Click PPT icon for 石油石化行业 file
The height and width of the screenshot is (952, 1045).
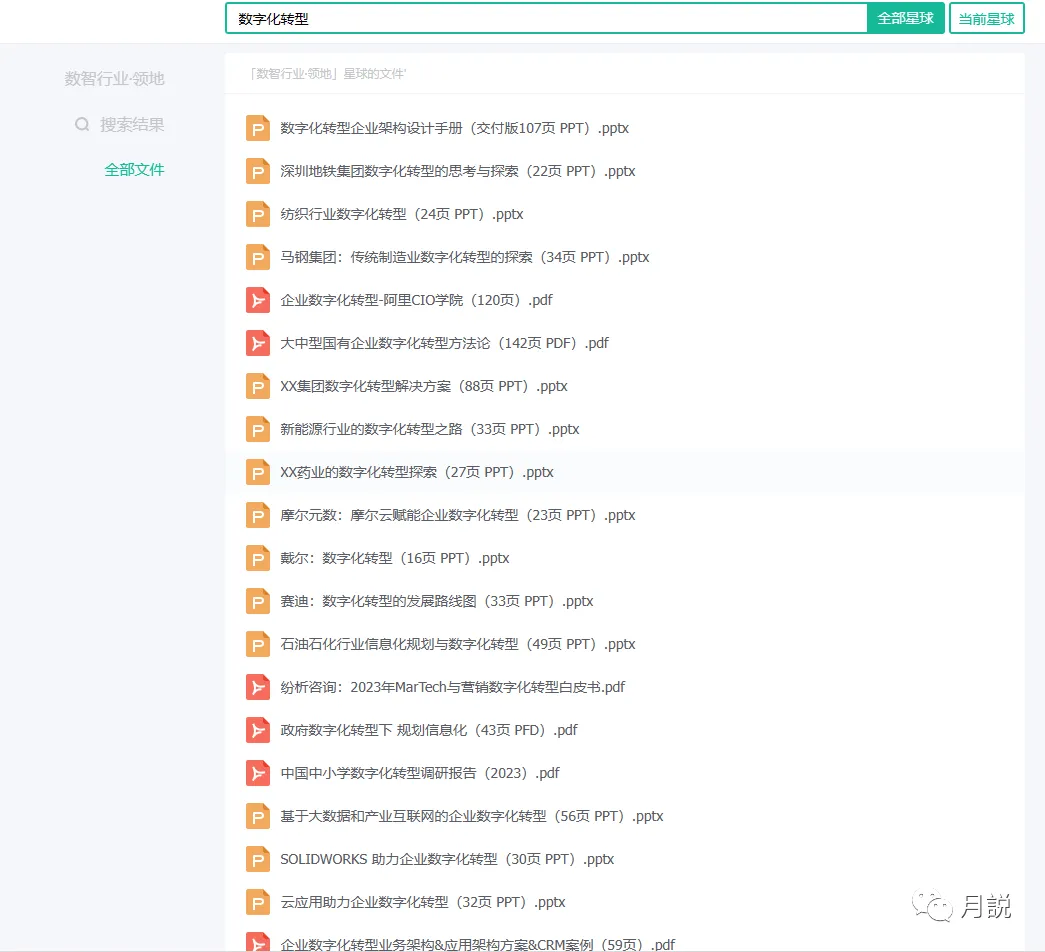258,644
